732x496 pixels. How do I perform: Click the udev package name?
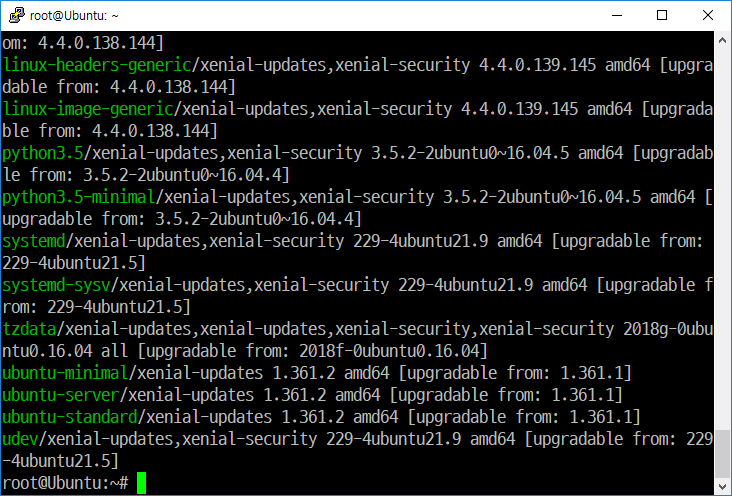pyautogui.click(x=20, y=439)
